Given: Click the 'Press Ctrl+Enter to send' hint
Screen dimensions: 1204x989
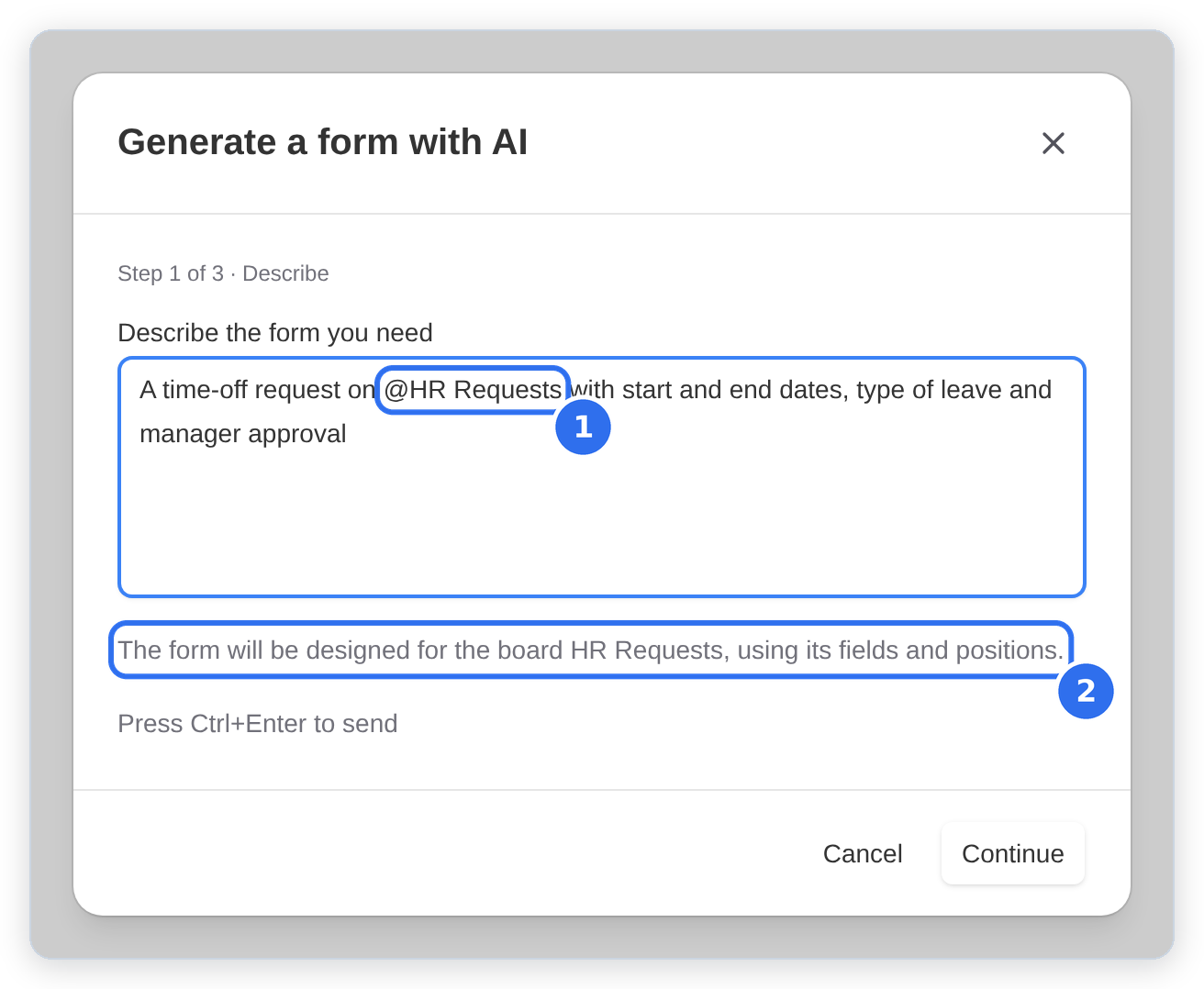Looking at the screenshot, I should (258, 724).
